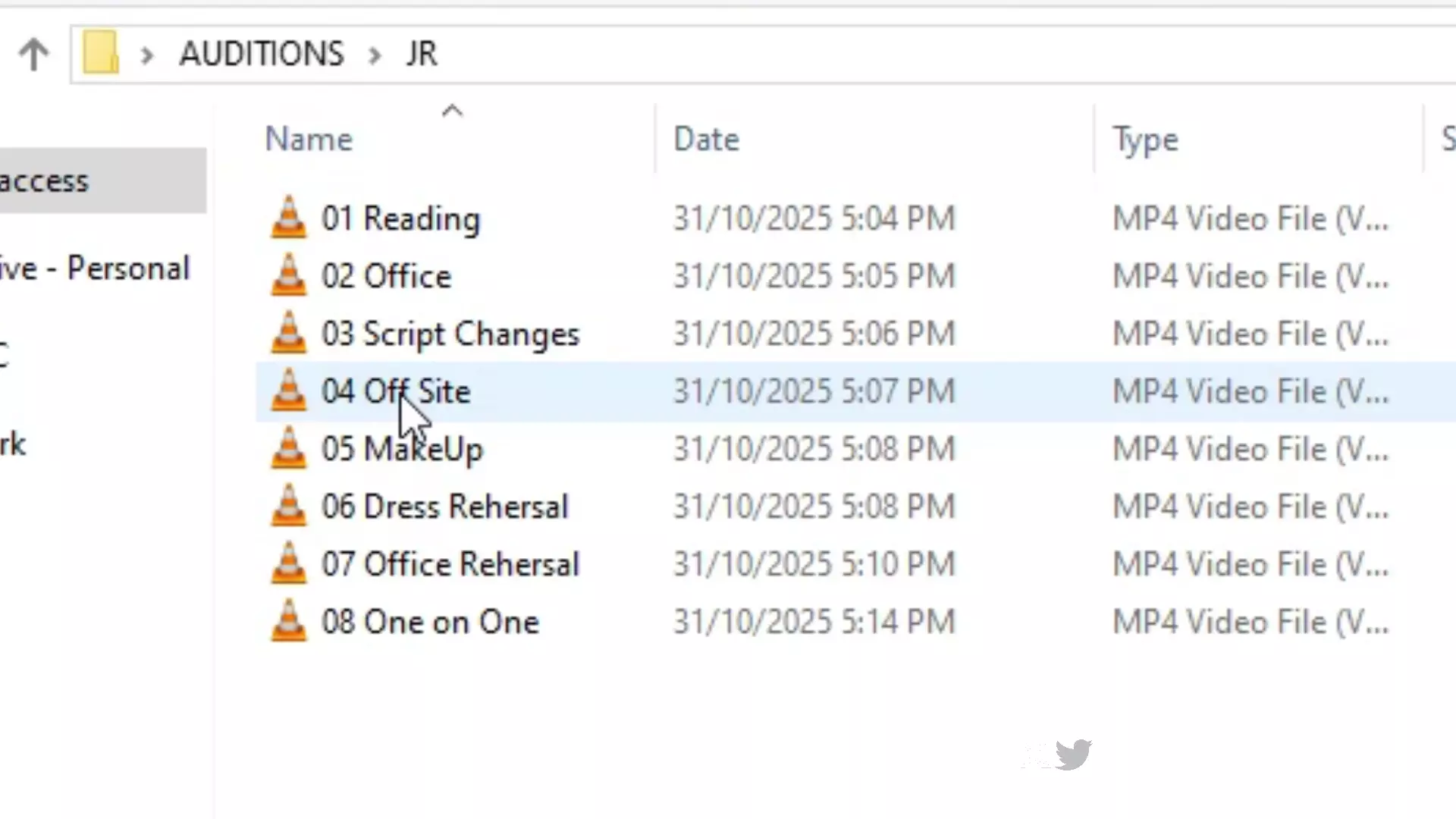Sort files by Type column header
1456x819 pixels.
(1145, 140)
